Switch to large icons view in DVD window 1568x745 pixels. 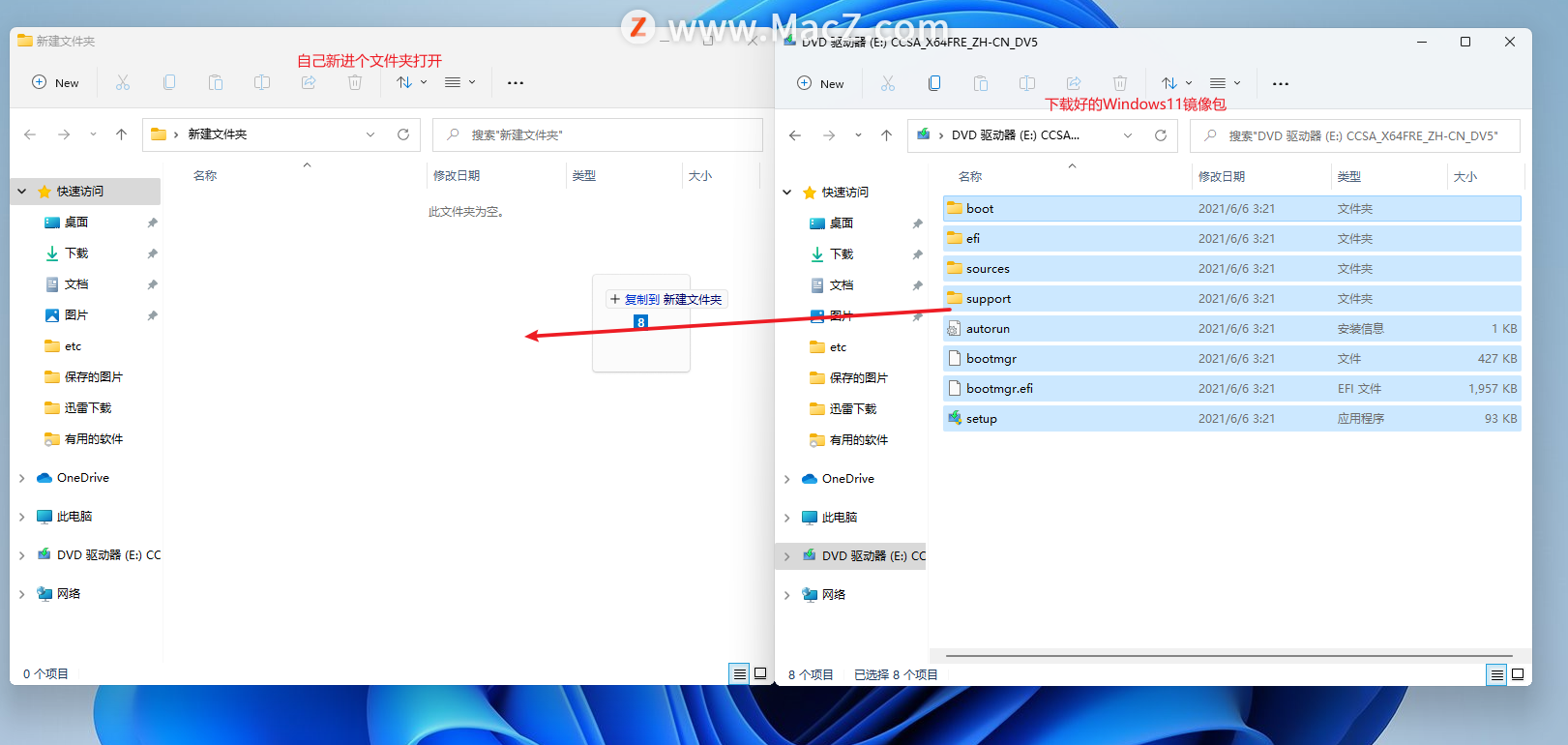1518,674
